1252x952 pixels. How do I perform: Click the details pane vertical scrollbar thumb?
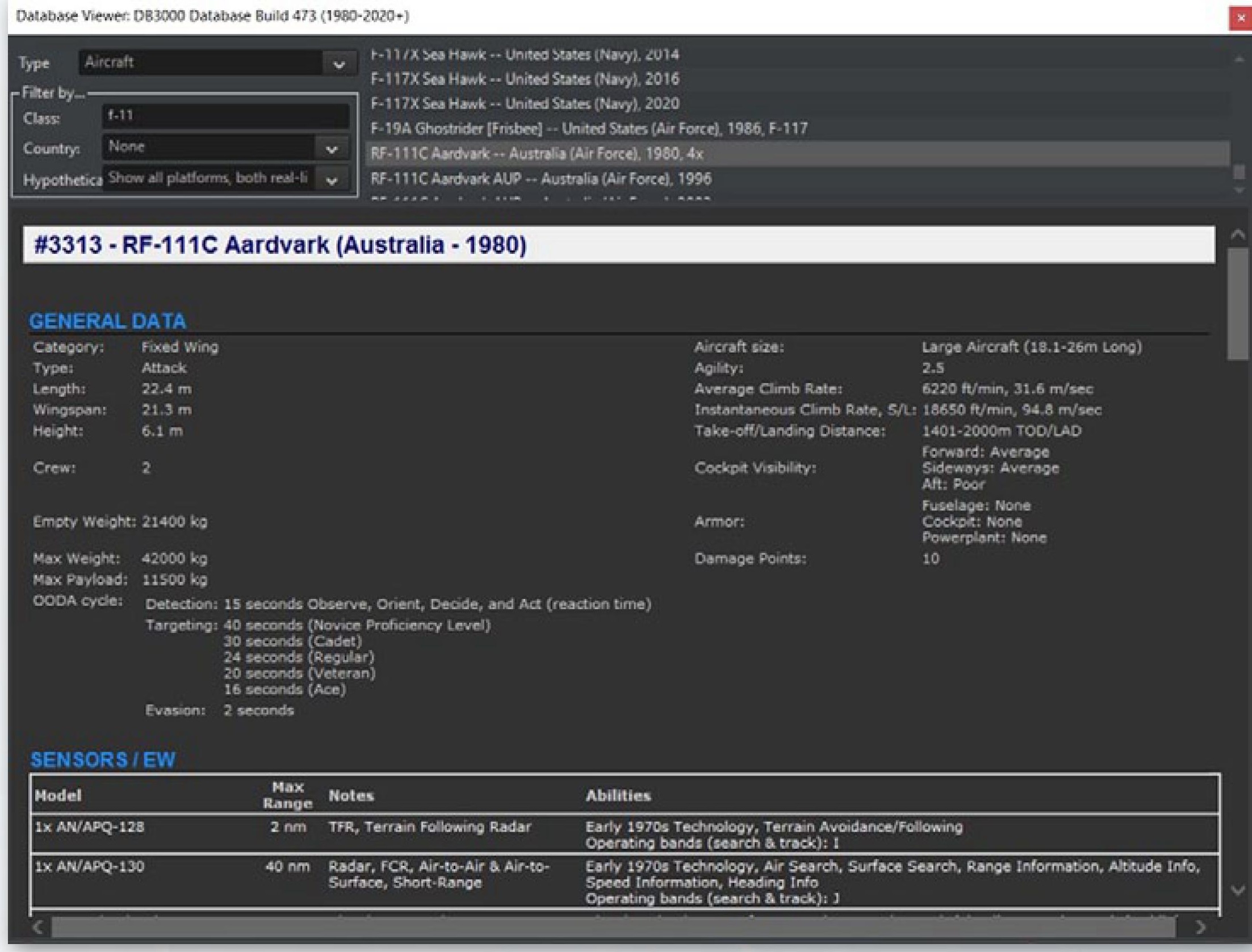[x=1238, y=304]
